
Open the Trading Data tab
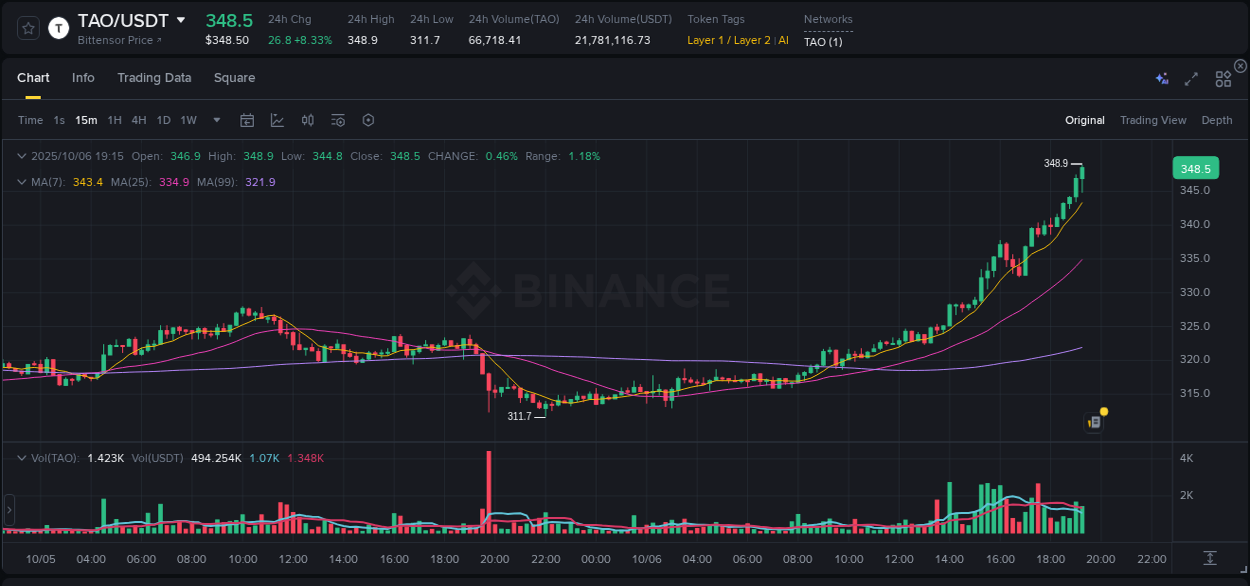pyautogui.click(x=154, y=77)
